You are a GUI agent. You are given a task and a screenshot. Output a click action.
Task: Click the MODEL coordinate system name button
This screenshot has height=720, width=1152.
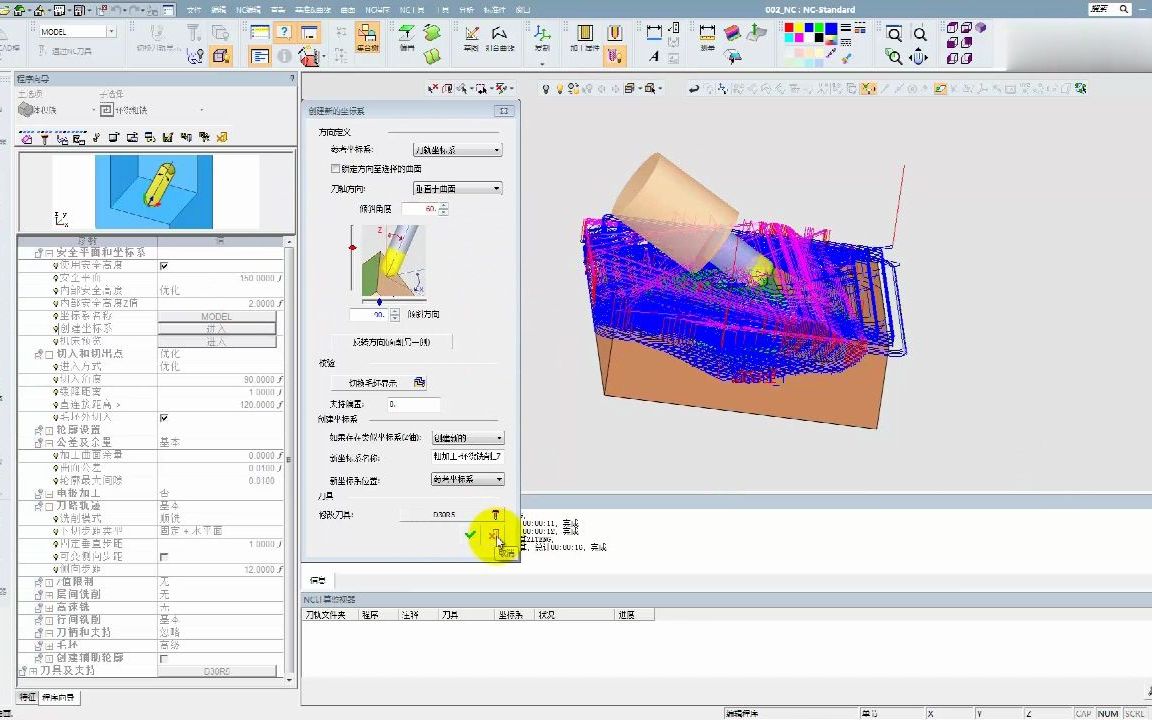click(x=216, y=317)
